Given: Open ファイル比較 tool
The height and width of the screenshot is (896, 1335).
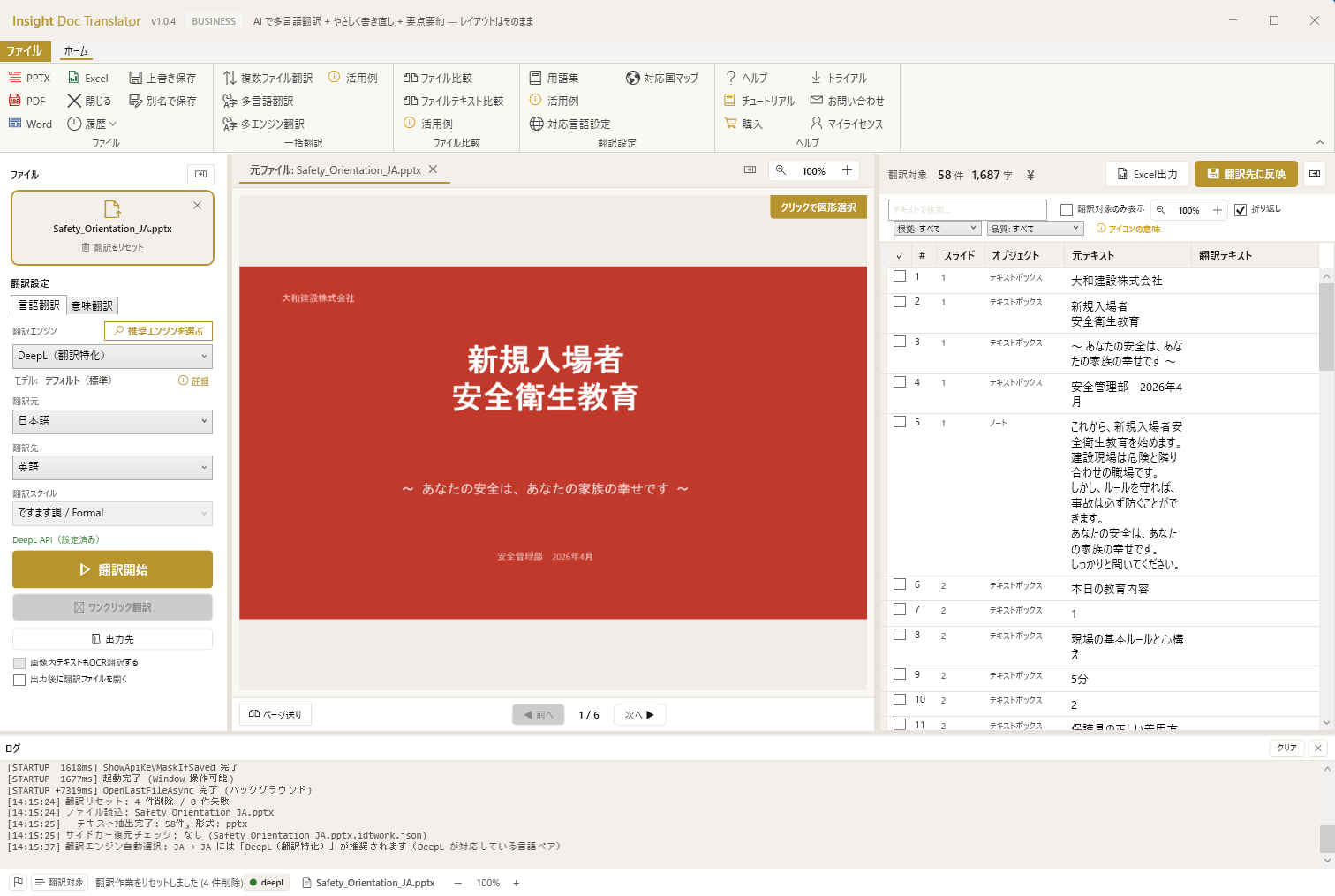Looking at the screenshot, I should pyautogui.click(x=437, y=78).
